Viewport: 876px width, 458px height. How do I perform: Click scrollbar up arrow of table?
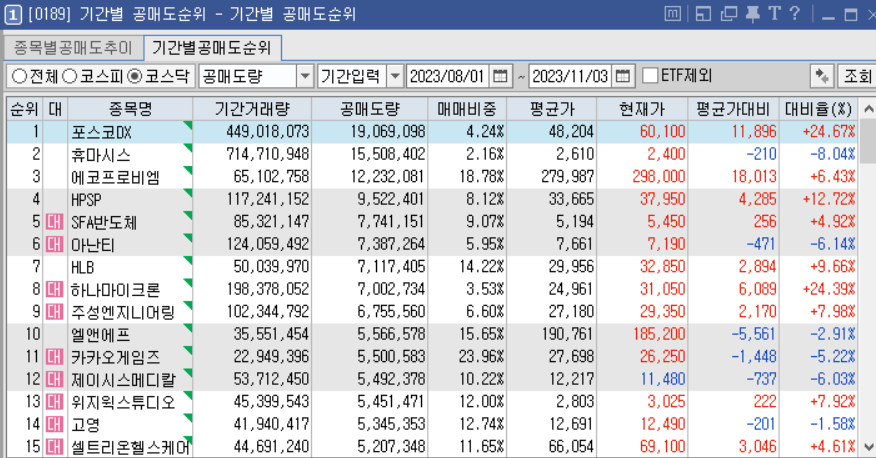pos(868,109)
